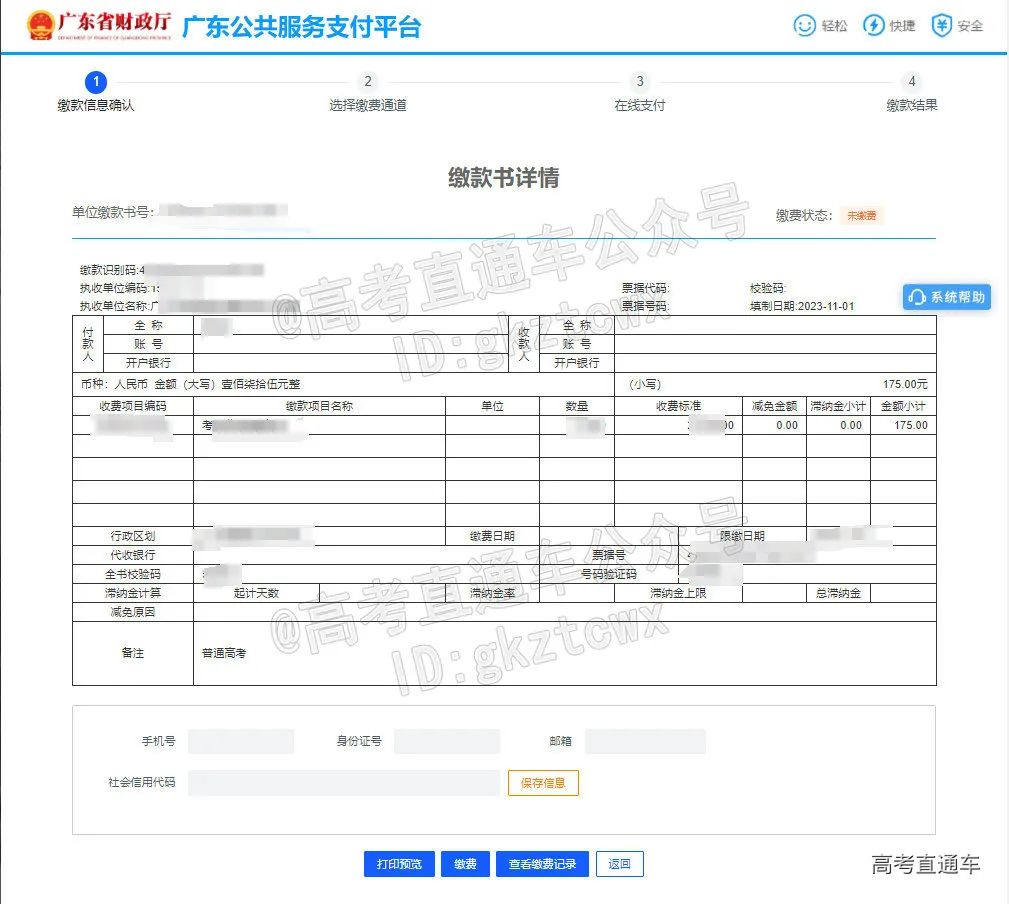
Task: Click the smiley face 轻松 icon
Action: [804, 26]
